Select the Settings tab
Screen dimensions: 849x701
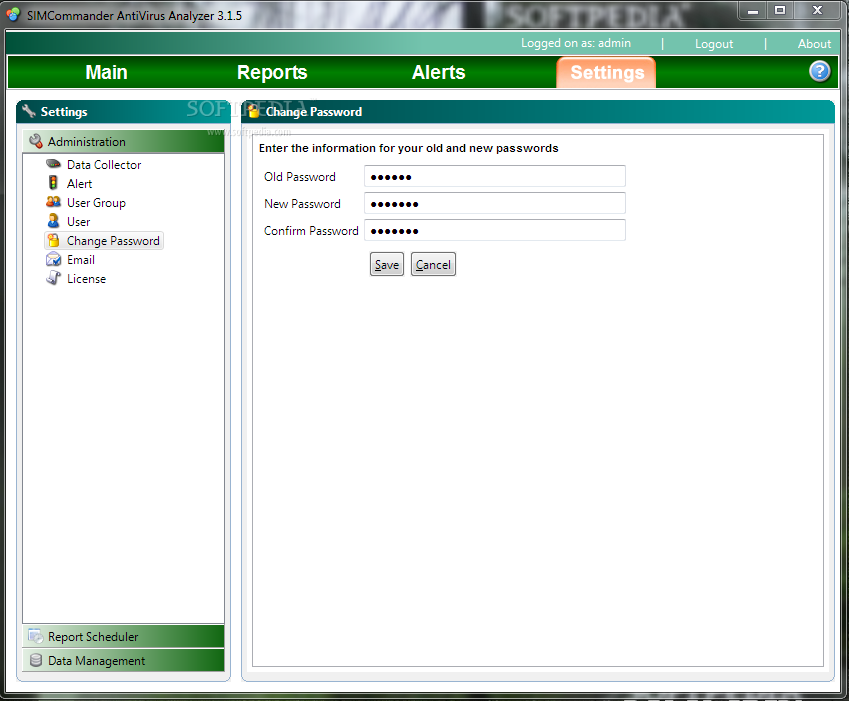pyautogui.click(x=606, y=72)
